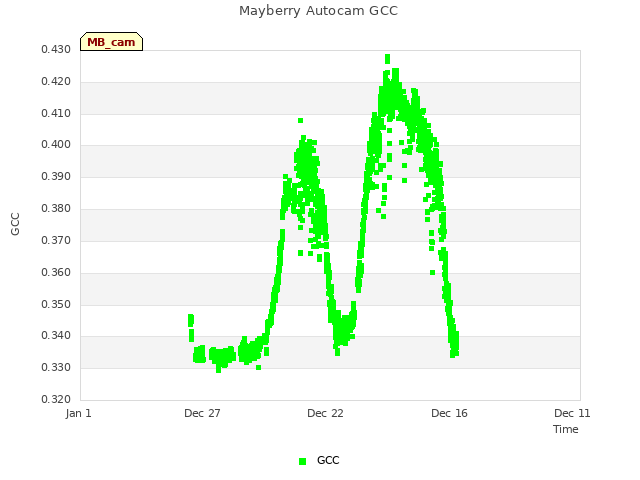Click the Dec 22 x-axis label

[x=325, y=413]
